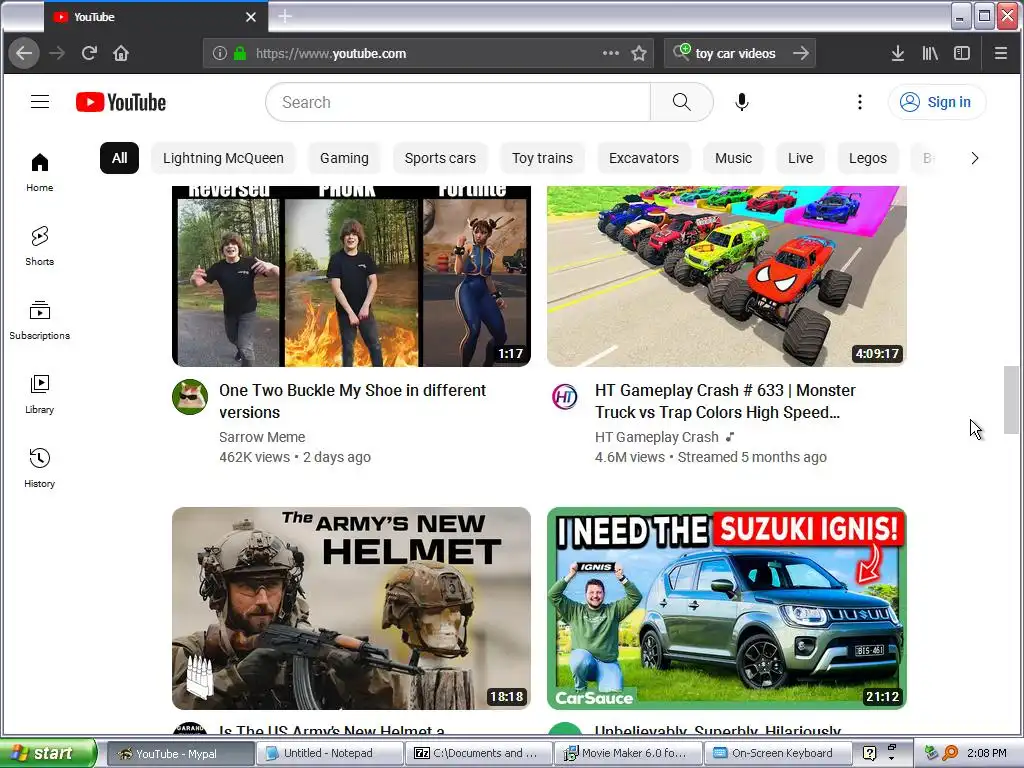This screenshot has width=1024, height=768.
Task: Open the Army's New Helmet thumbnail
Action: [x=351, y=608]
